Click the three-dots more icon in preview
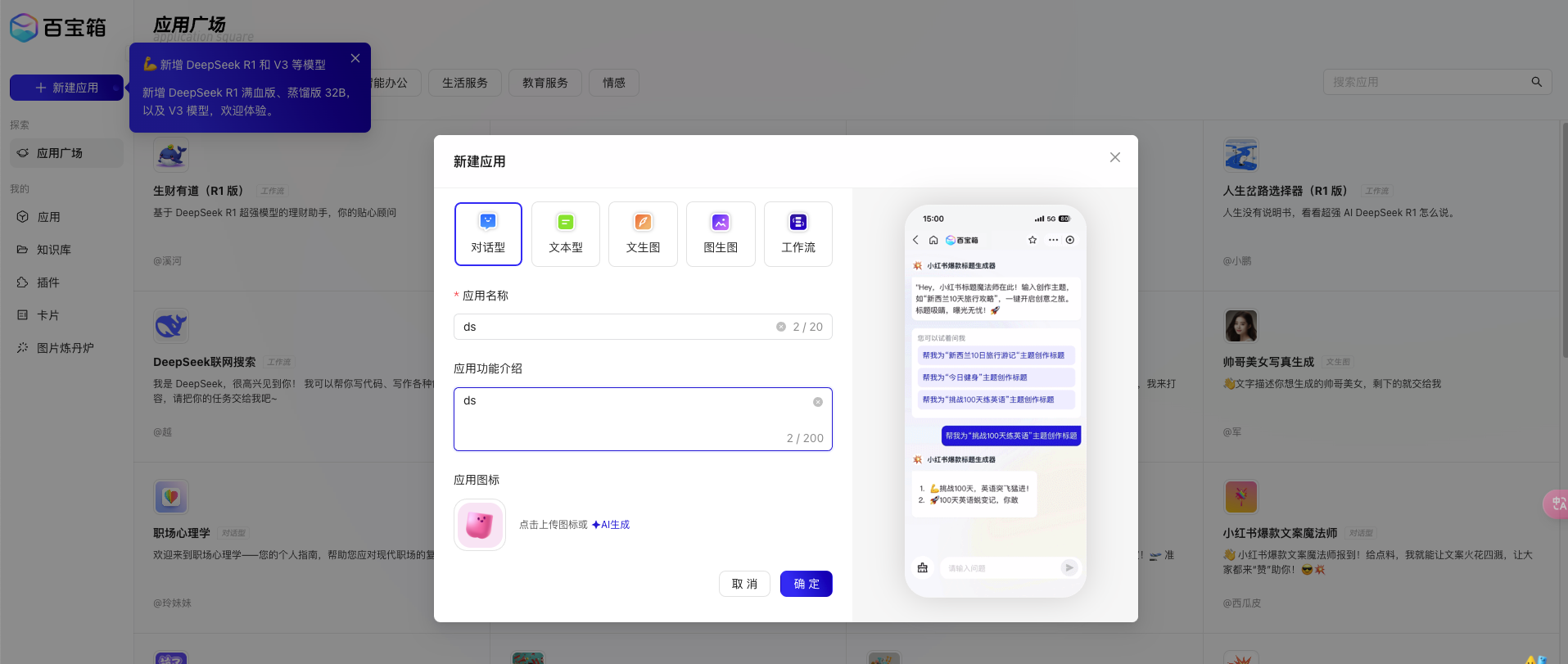 click(1053, 240)
